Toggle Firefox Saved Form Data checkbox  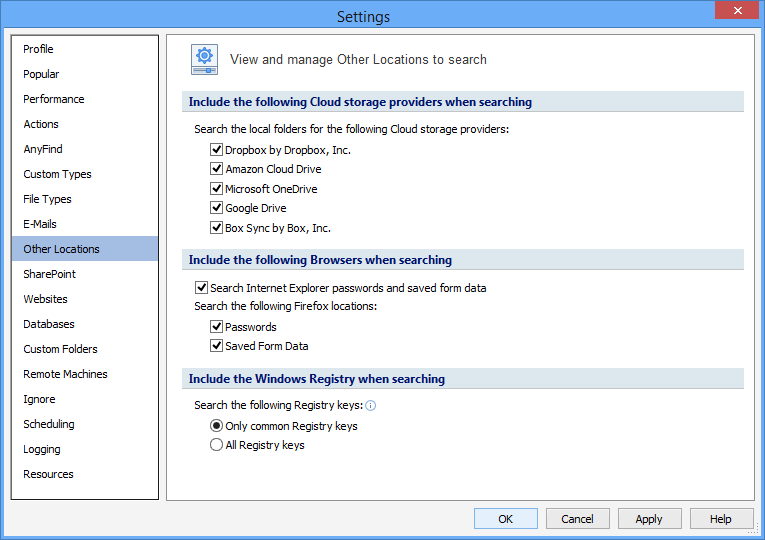tap(216, 346)
